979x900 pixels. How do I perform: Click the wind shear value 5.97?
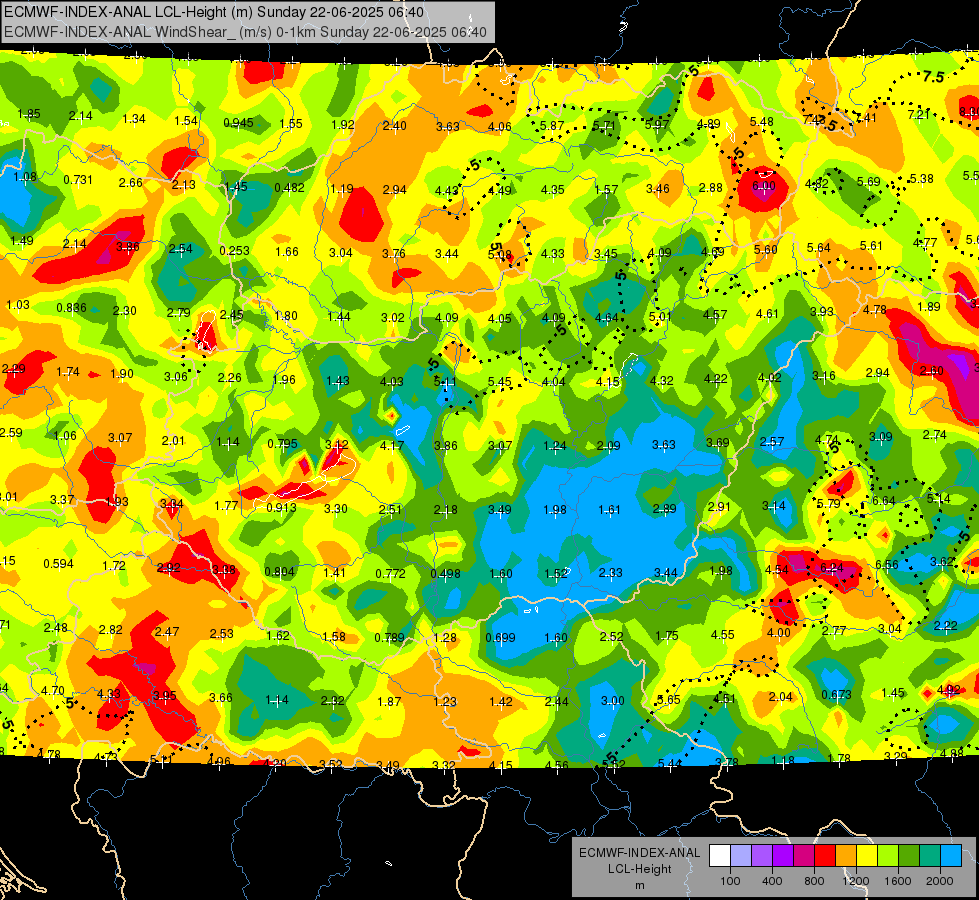tap(657, 124)
